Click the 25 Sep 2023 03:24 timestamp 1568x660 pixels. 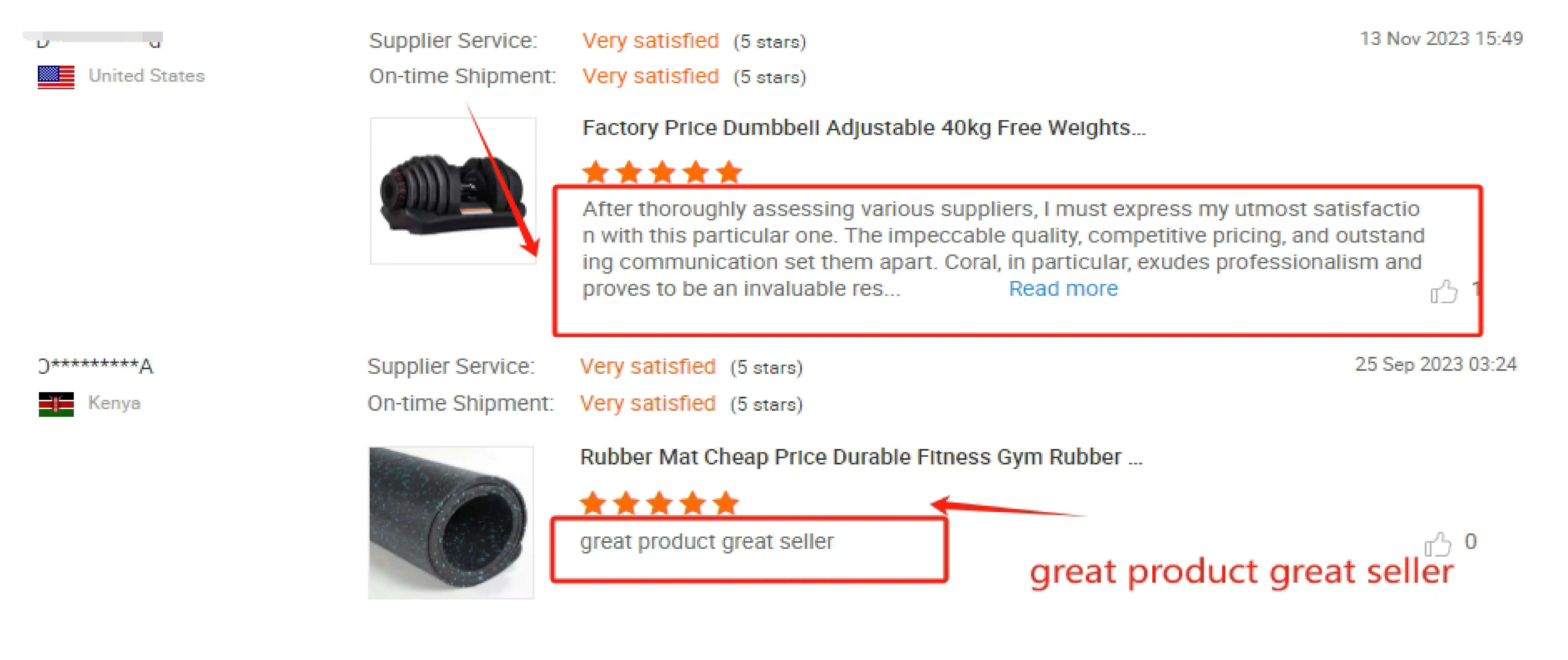tap(1436, 364)
